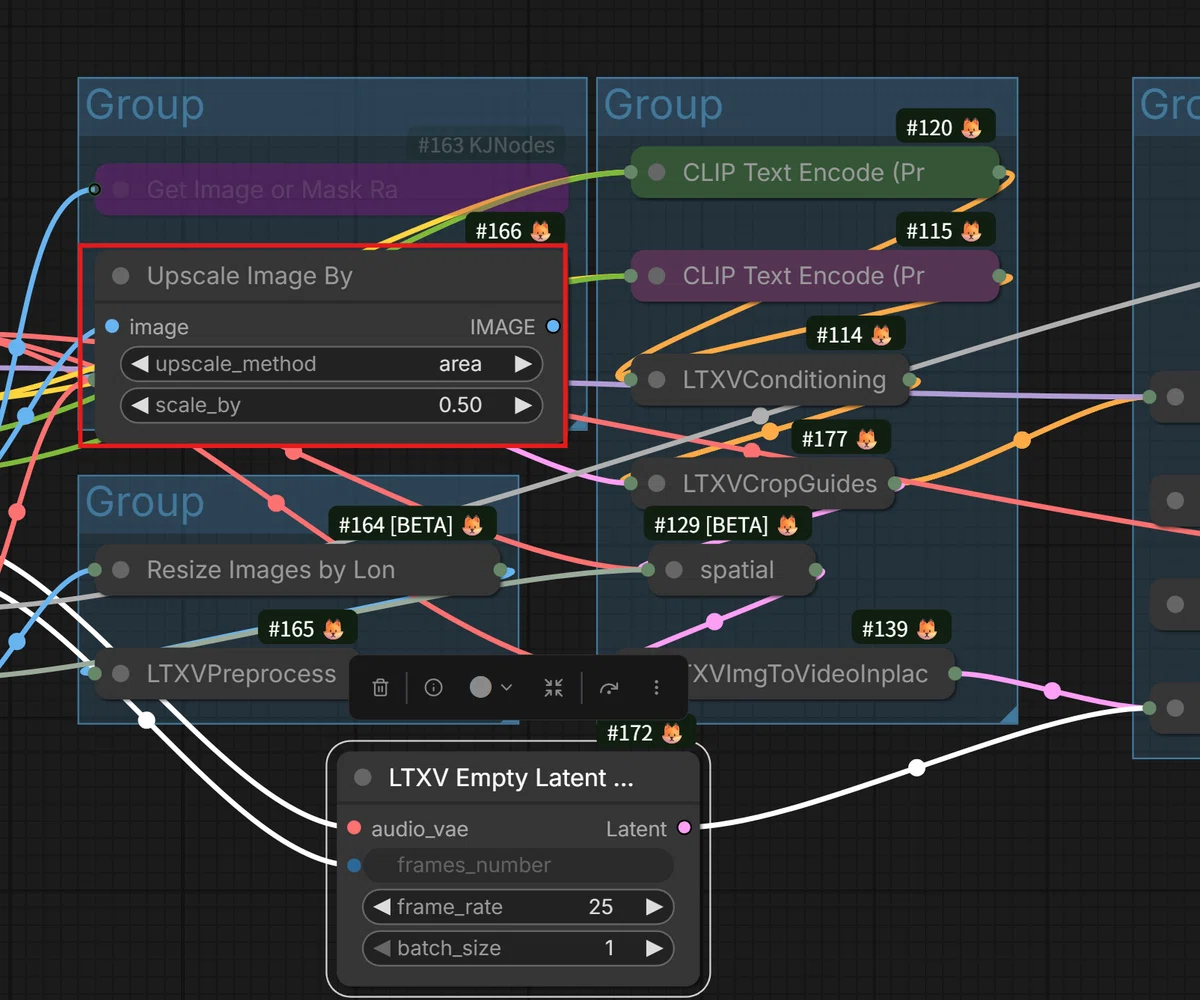Click input socket of Resize Images node

[95, 570]
